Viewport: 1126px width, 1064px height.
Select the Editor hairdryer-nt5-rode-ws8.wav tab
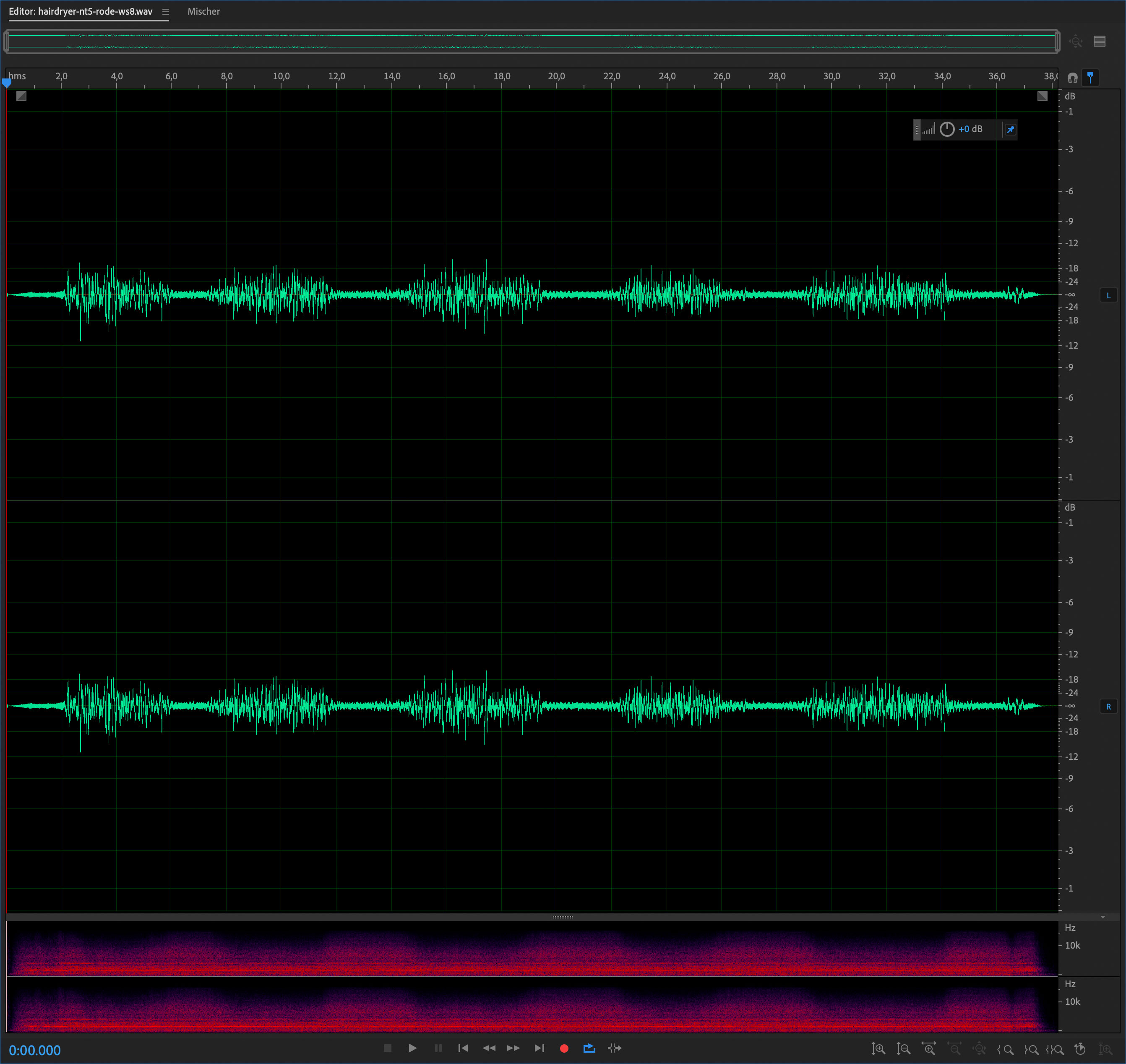[x=81, y=12]
